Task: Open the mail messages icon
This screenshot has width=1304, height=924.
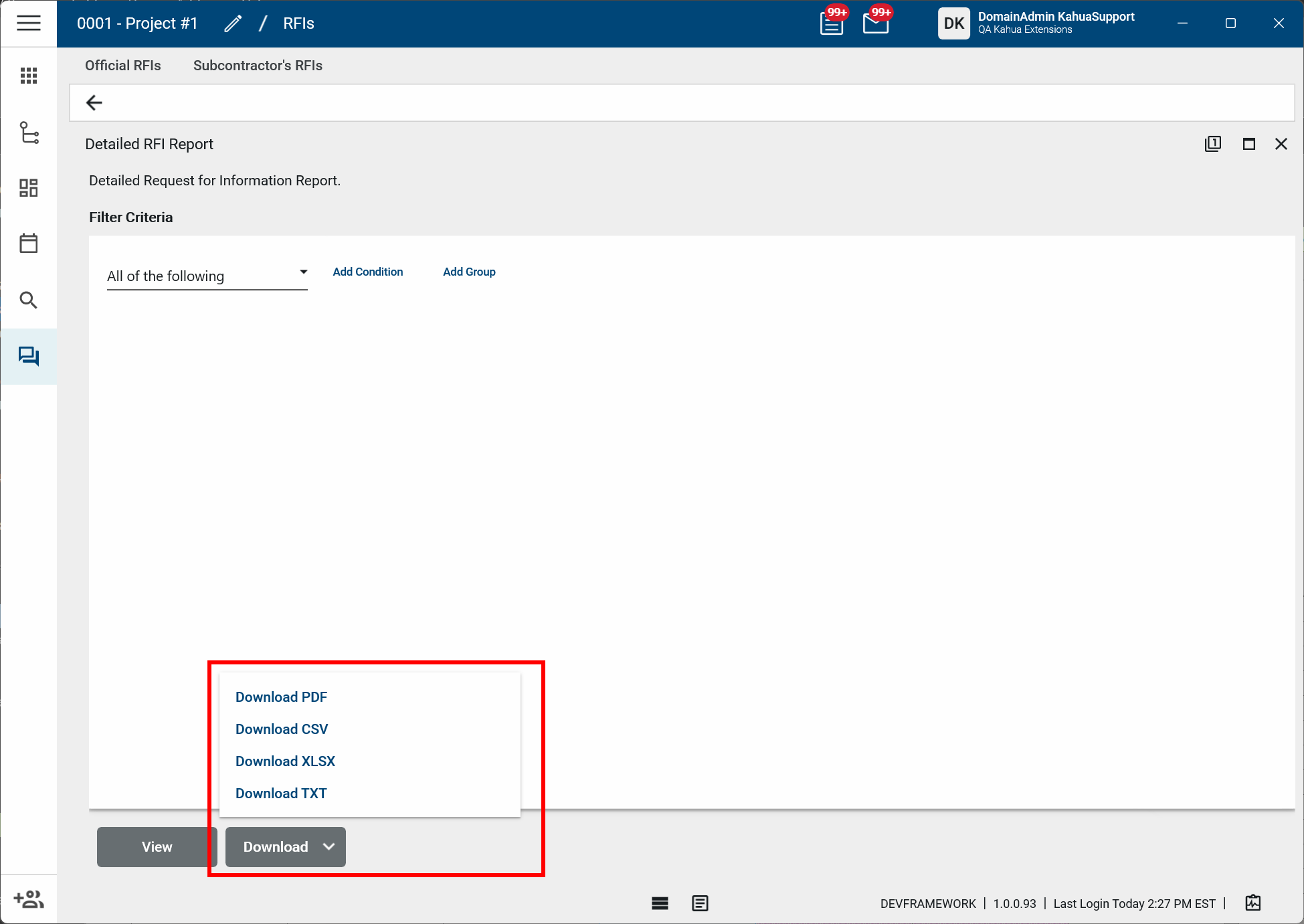Action: [x=875, y=24]
